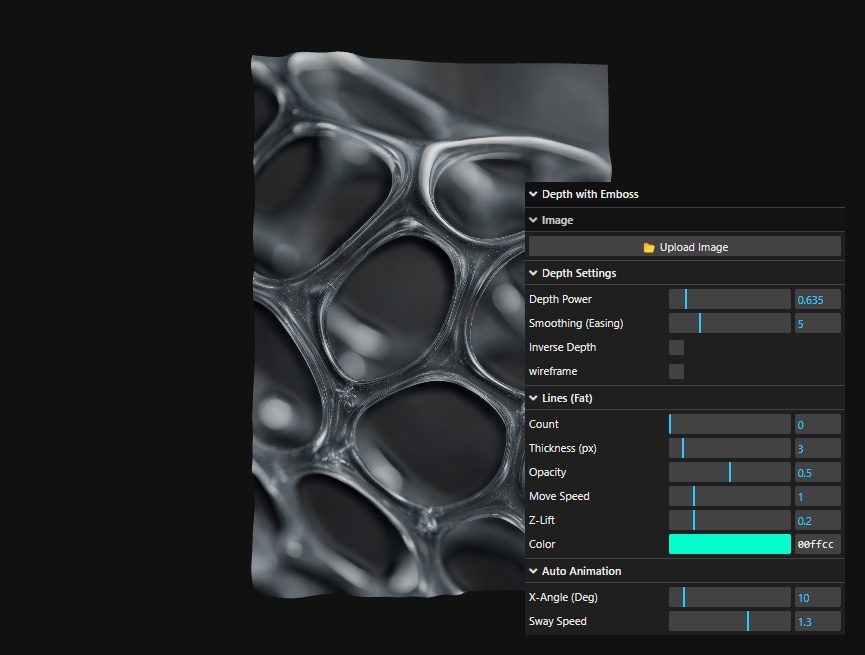
Task: Collapse the Auto Animation section
Action: coord(580,571)
